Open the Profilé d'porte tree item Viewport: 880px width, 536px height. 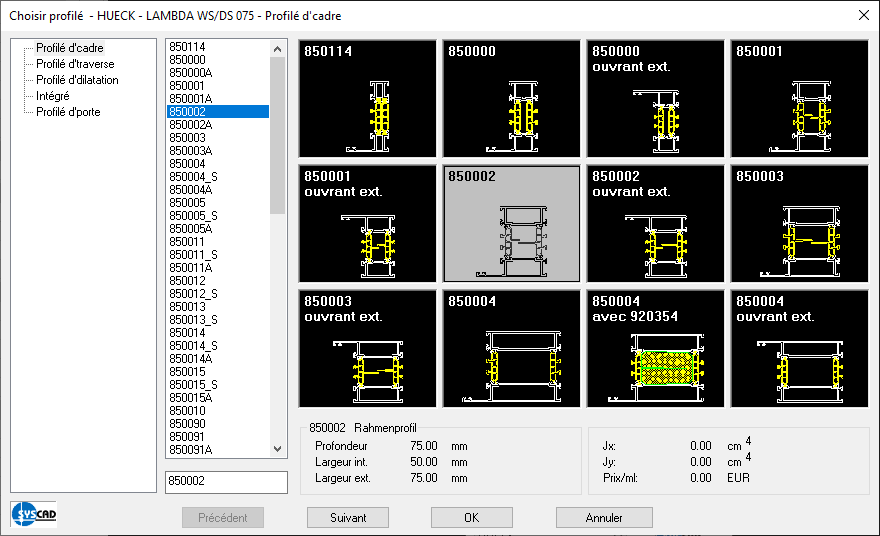pyautogui.click(x=68, y=112)
